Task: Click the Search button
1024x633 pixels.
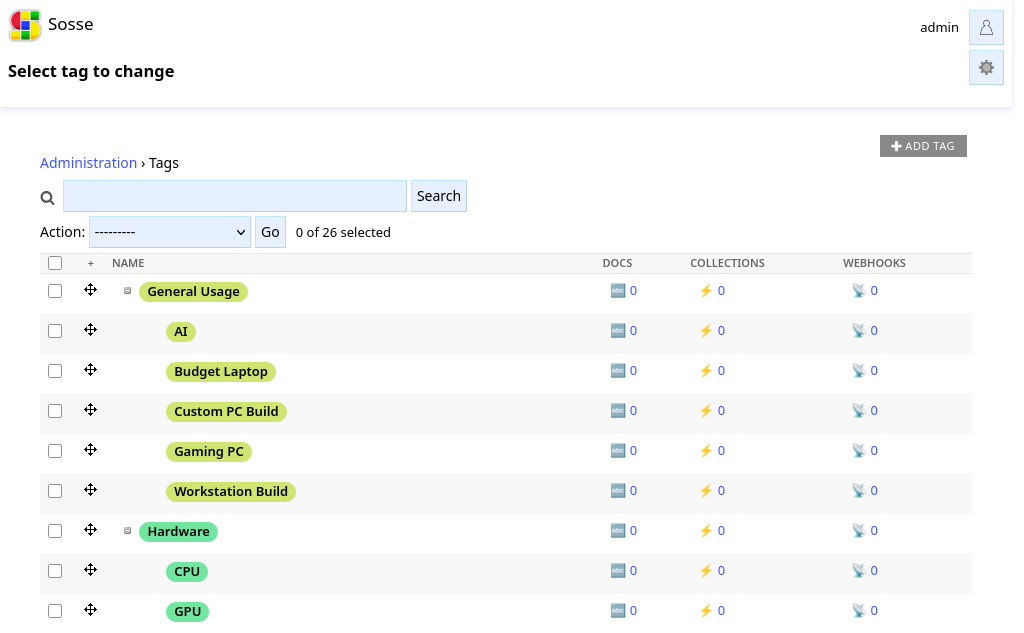Action: (x=439, y=196)
